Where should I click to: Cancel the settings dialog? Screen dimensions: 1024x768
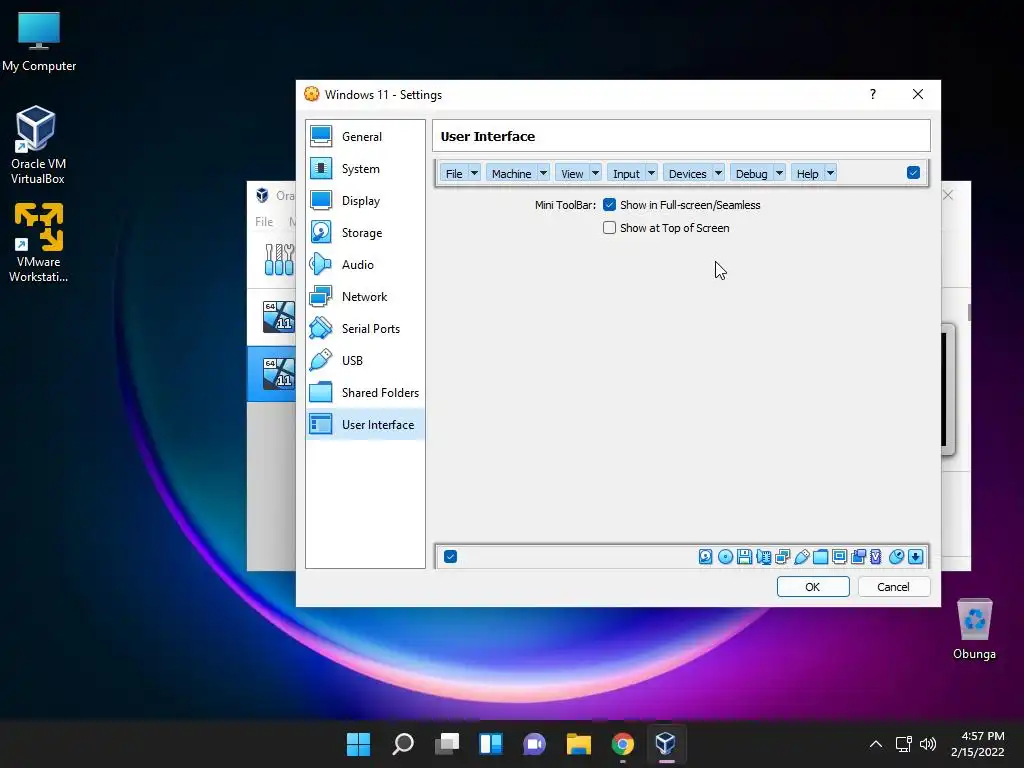(x=893, y=586)
